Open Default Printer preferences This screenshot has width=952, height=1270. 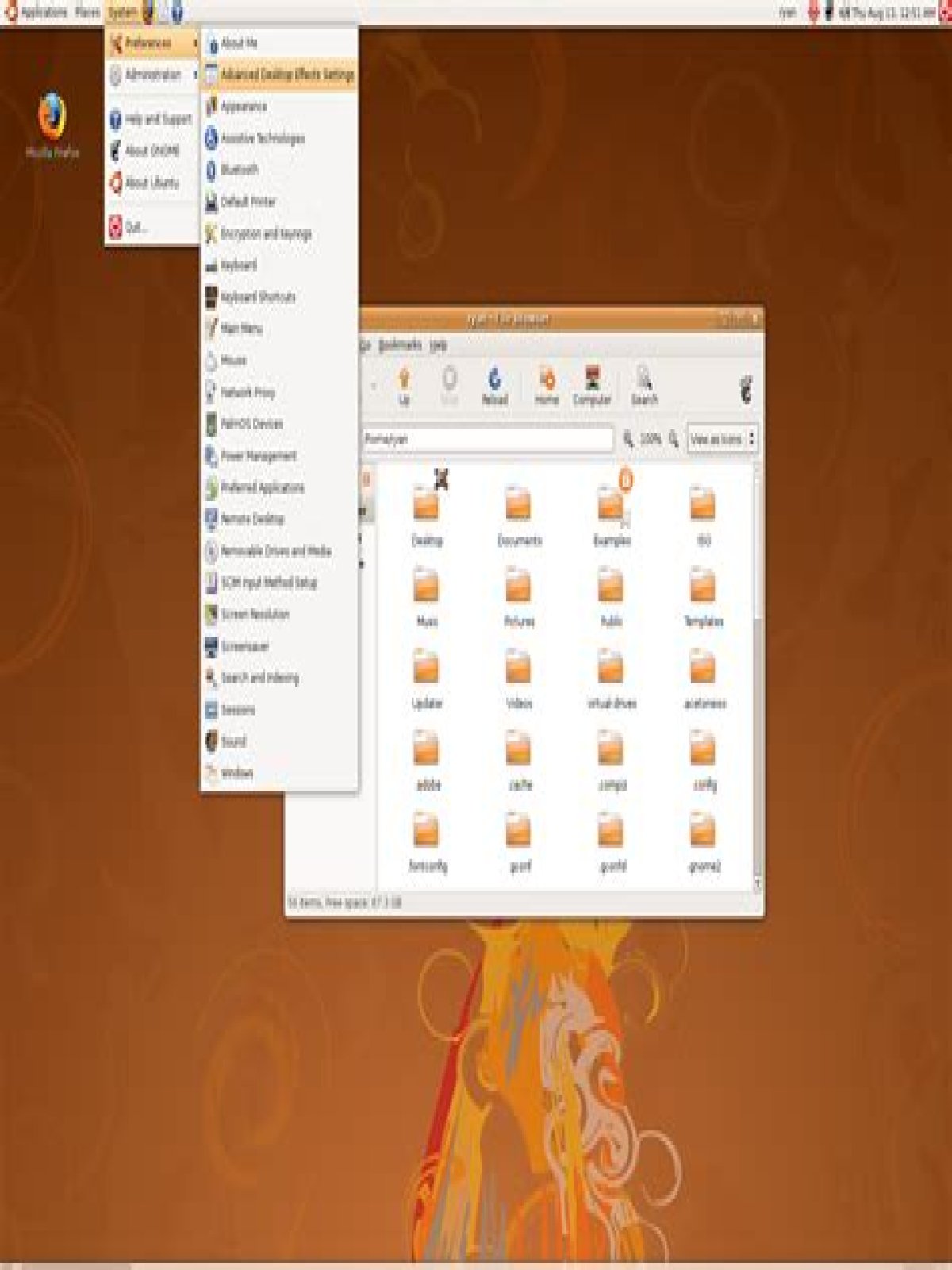278,202
